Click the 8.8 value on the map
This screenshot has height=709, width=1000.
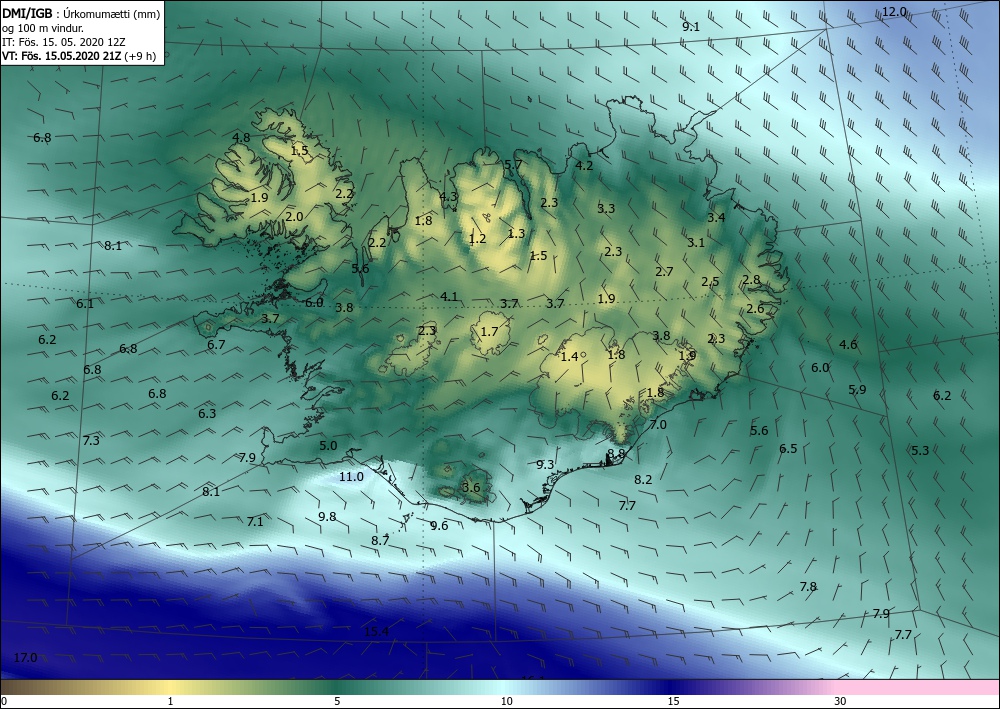(x=616, y=453)
